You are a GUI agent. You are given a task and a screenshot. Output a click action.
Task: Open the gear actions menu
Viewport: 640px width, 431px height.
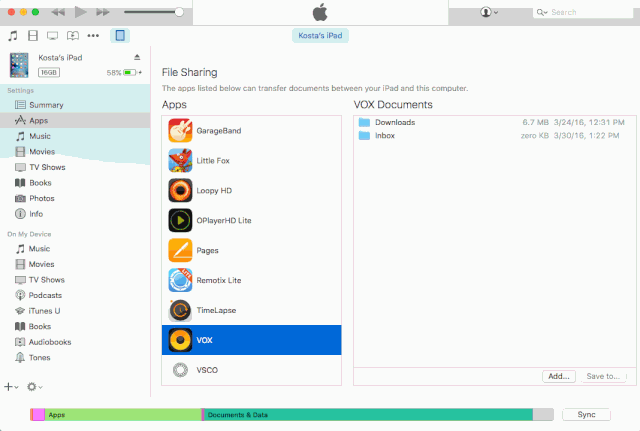click(35, 387)
